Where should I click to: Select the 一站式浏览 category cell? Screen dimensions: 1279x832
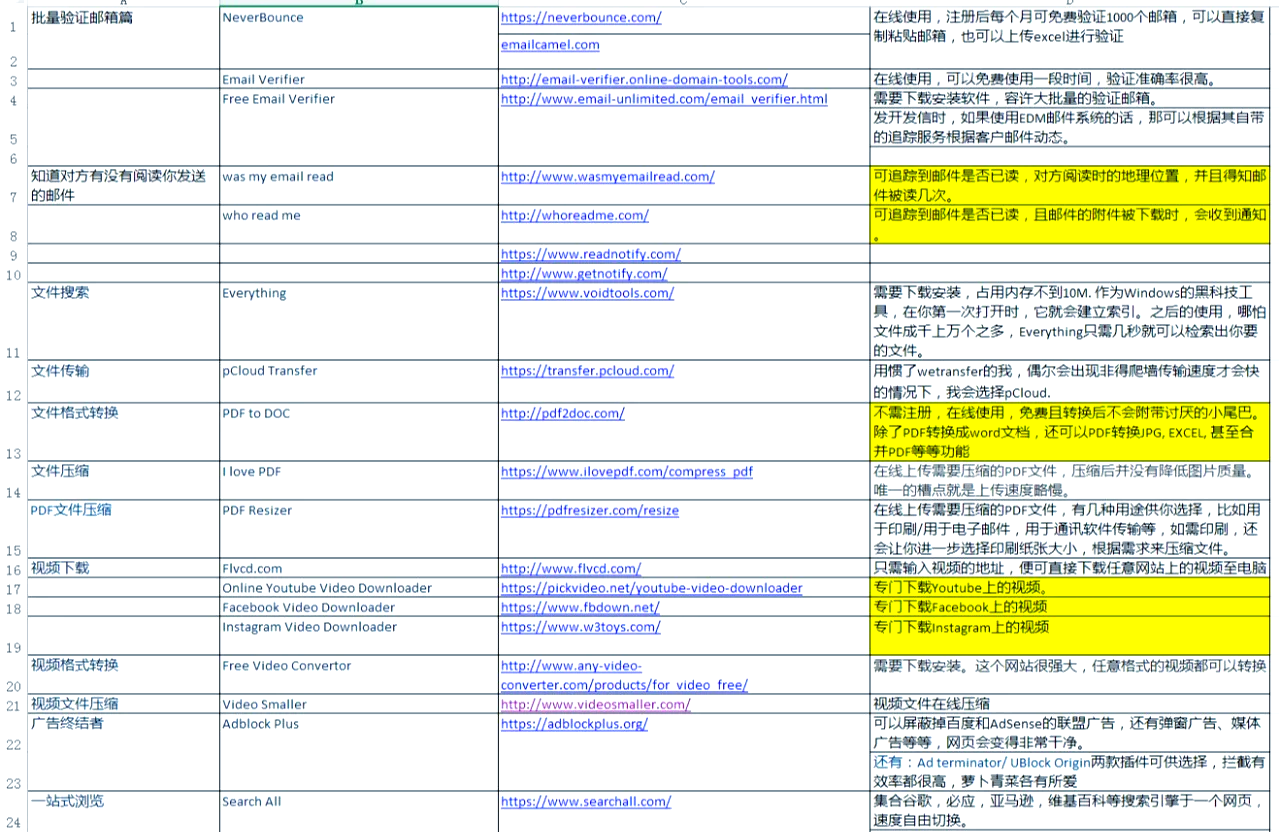pyautogui.click(x=124, y=812)
